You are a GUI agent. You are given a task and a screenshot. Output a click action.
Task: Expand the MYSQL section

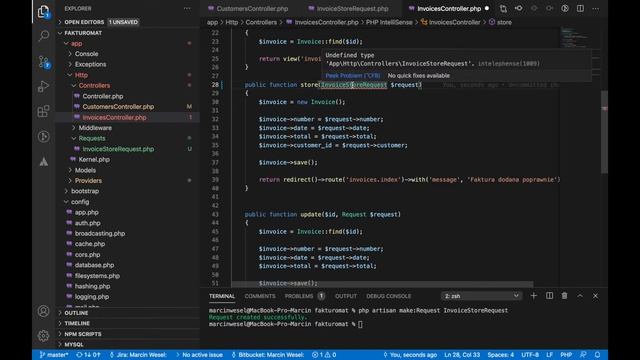128,344
